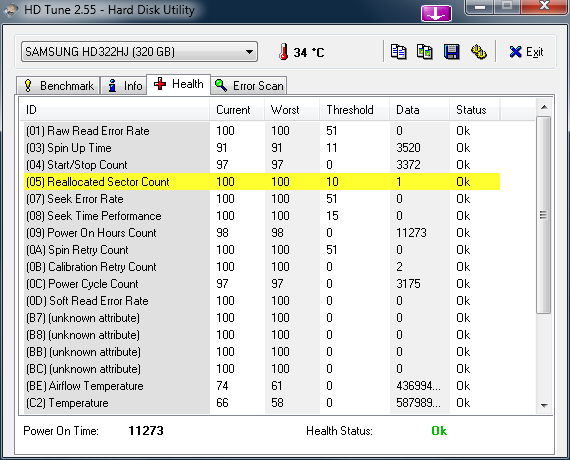Select the (BE) Airflow Temperature row

pyautogui.click(x=262, y=386)
